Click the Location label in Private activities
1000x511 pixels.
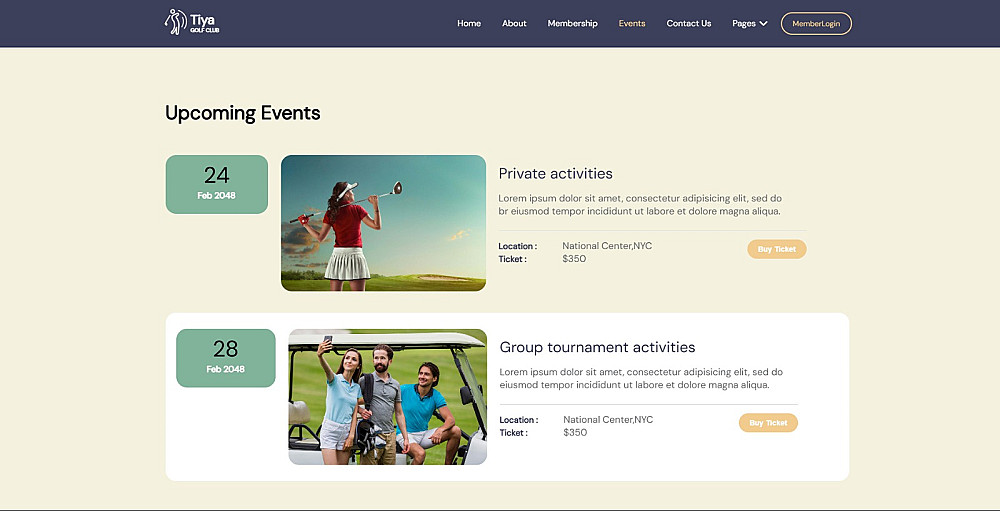[x=518, y=246]
